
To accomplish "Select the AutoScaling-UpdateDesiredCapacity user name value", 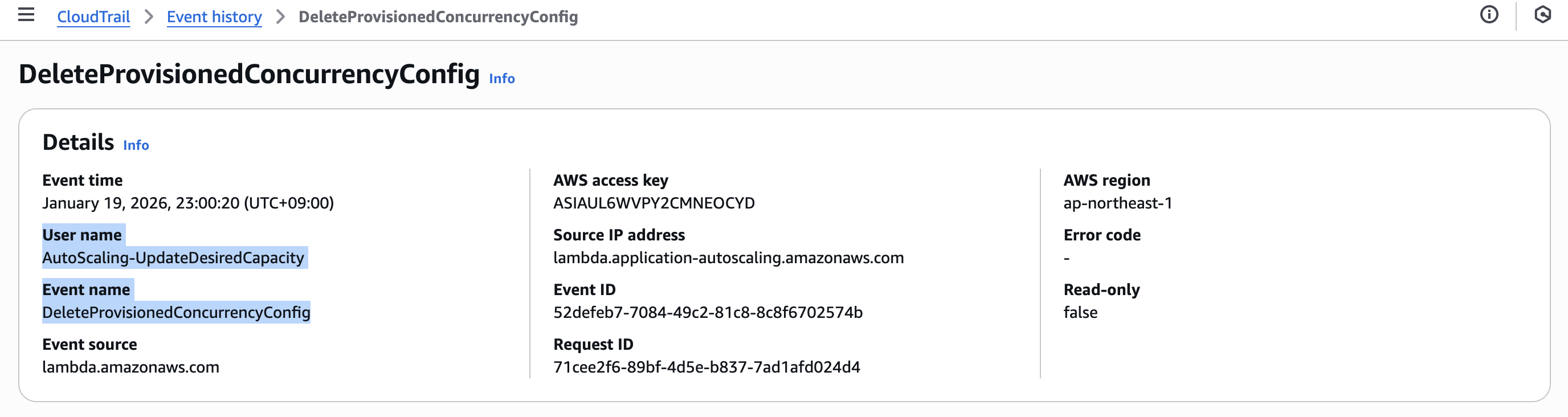I will click(173, 258).
